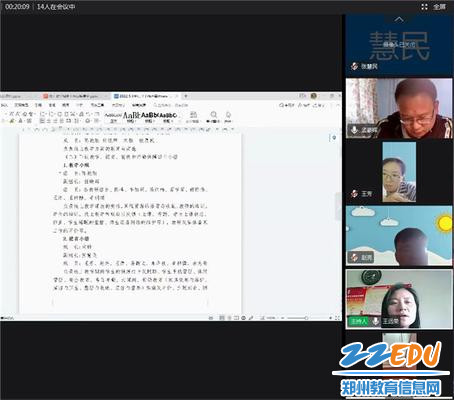The height and width of the screenshot is (400, 454).
Task: Select the tile with cartoon sky background
Action: [x=399, y=236]
